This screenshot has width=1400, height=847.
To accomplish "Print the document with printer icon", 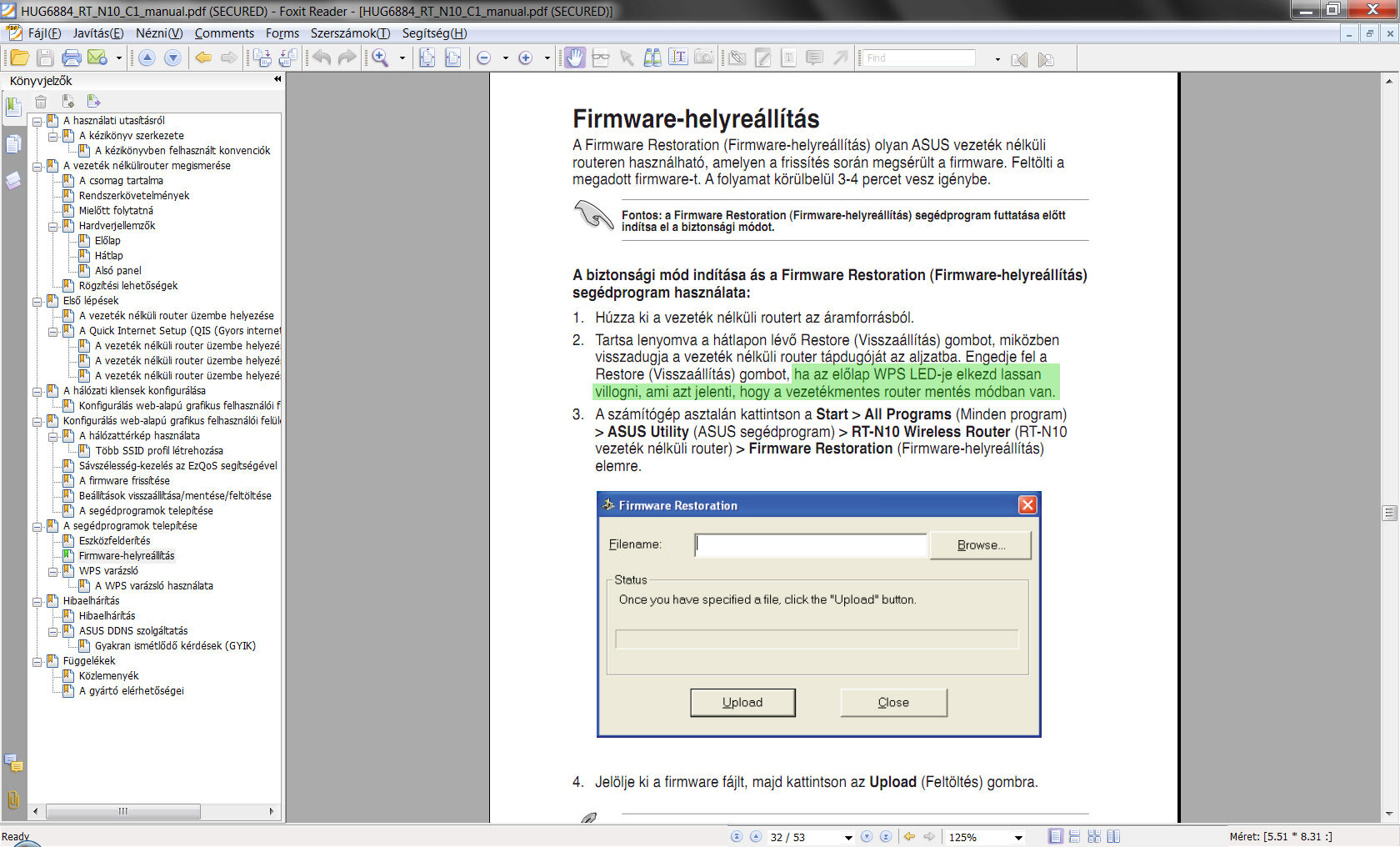I will [72, 58].
